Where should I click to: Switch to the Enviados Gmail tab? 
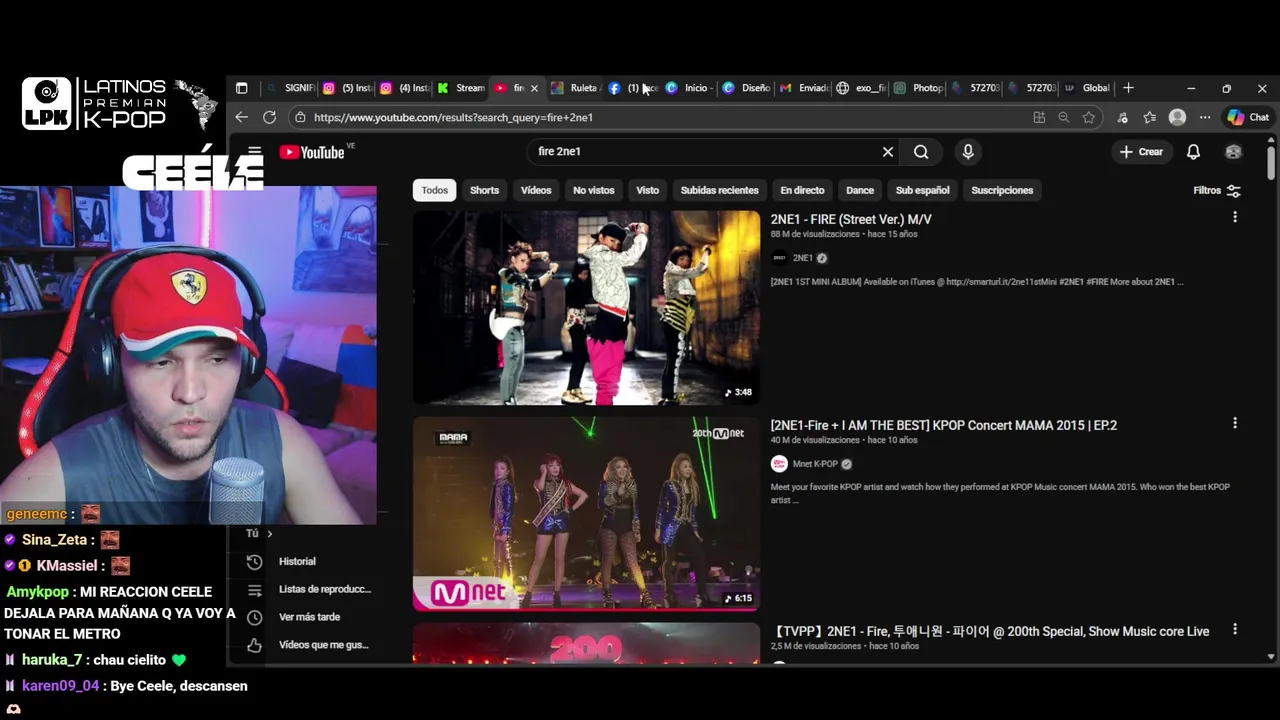coord(804,88)
